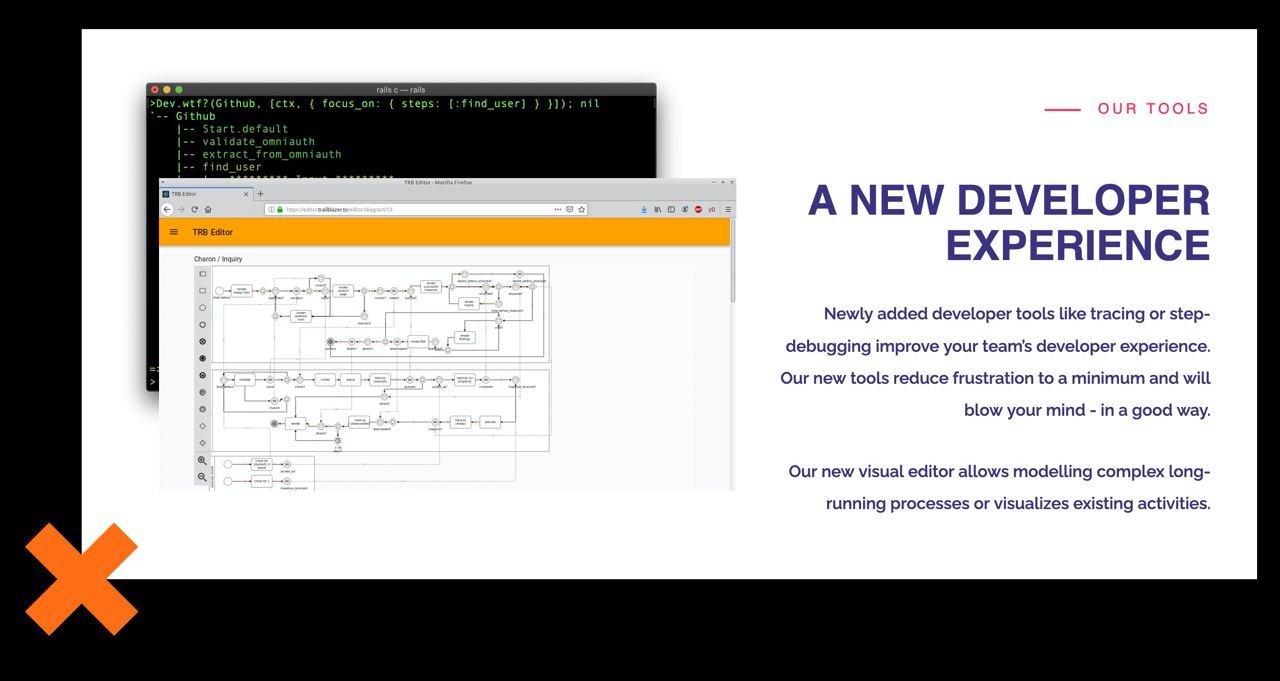Close the TRB Editor tab
This screenshot has height=681, width=1280.
point(246,194)
